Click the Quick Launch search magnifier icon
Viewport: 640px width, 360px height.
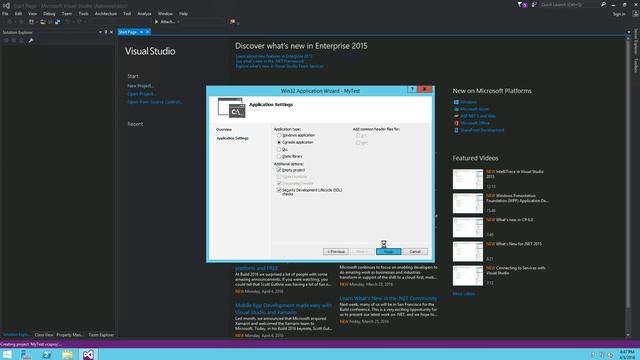click(x=603, y=4)
